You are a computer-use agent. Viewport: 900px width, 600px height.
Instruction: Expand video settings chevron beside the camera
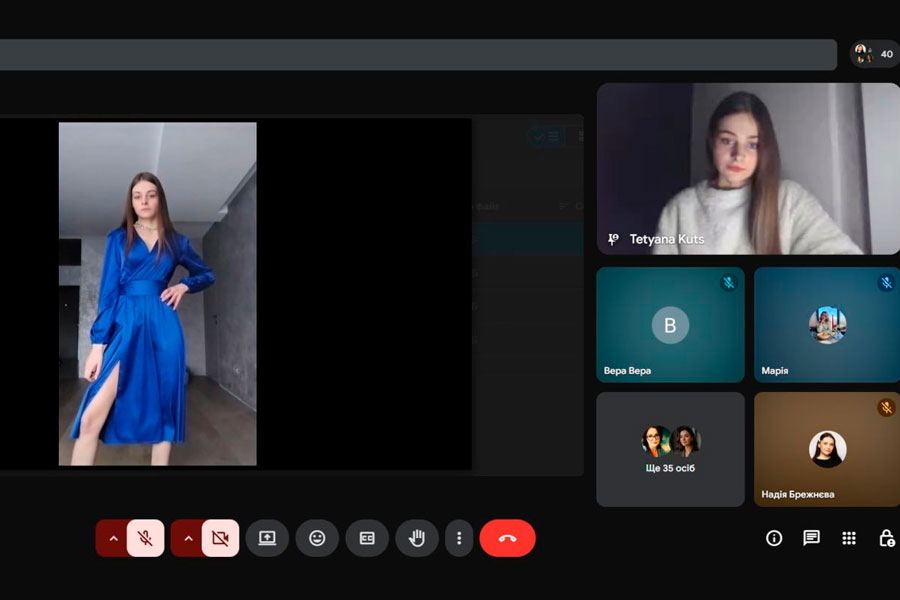[187, 538]
